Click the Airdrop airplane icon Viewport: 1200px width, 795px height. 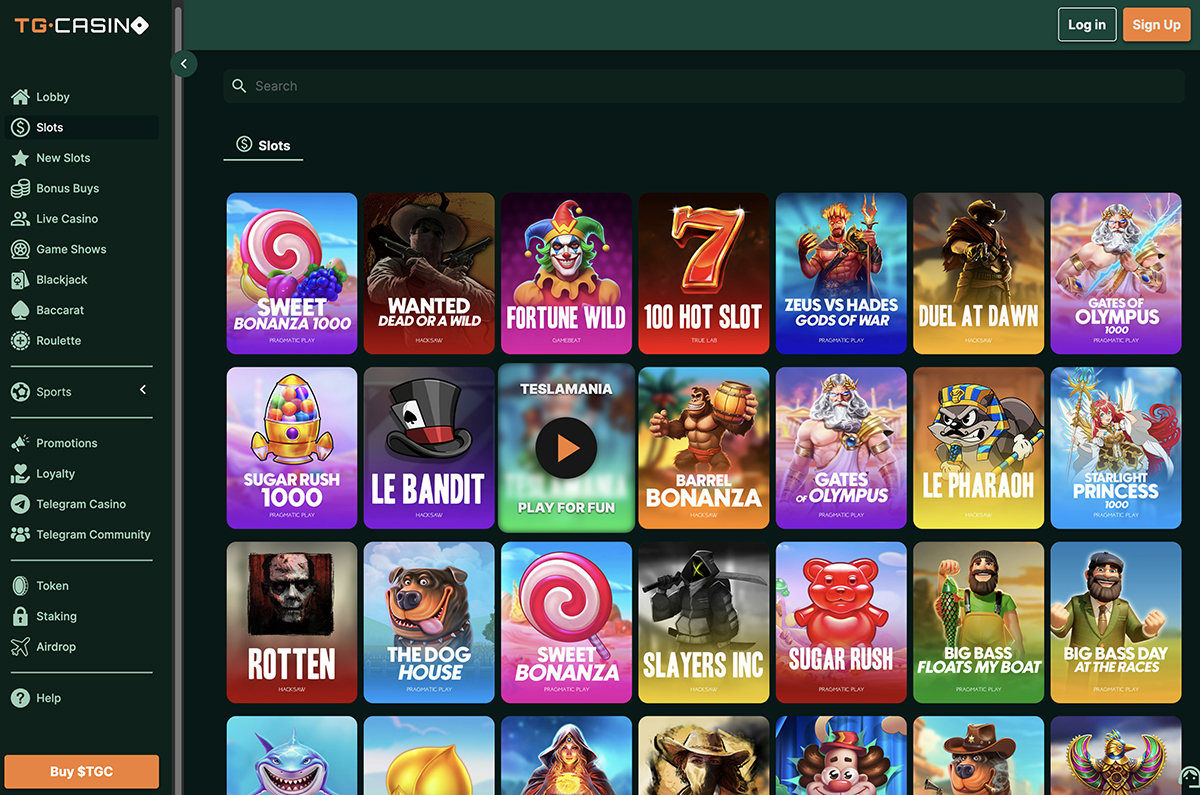tap(20, 647)
